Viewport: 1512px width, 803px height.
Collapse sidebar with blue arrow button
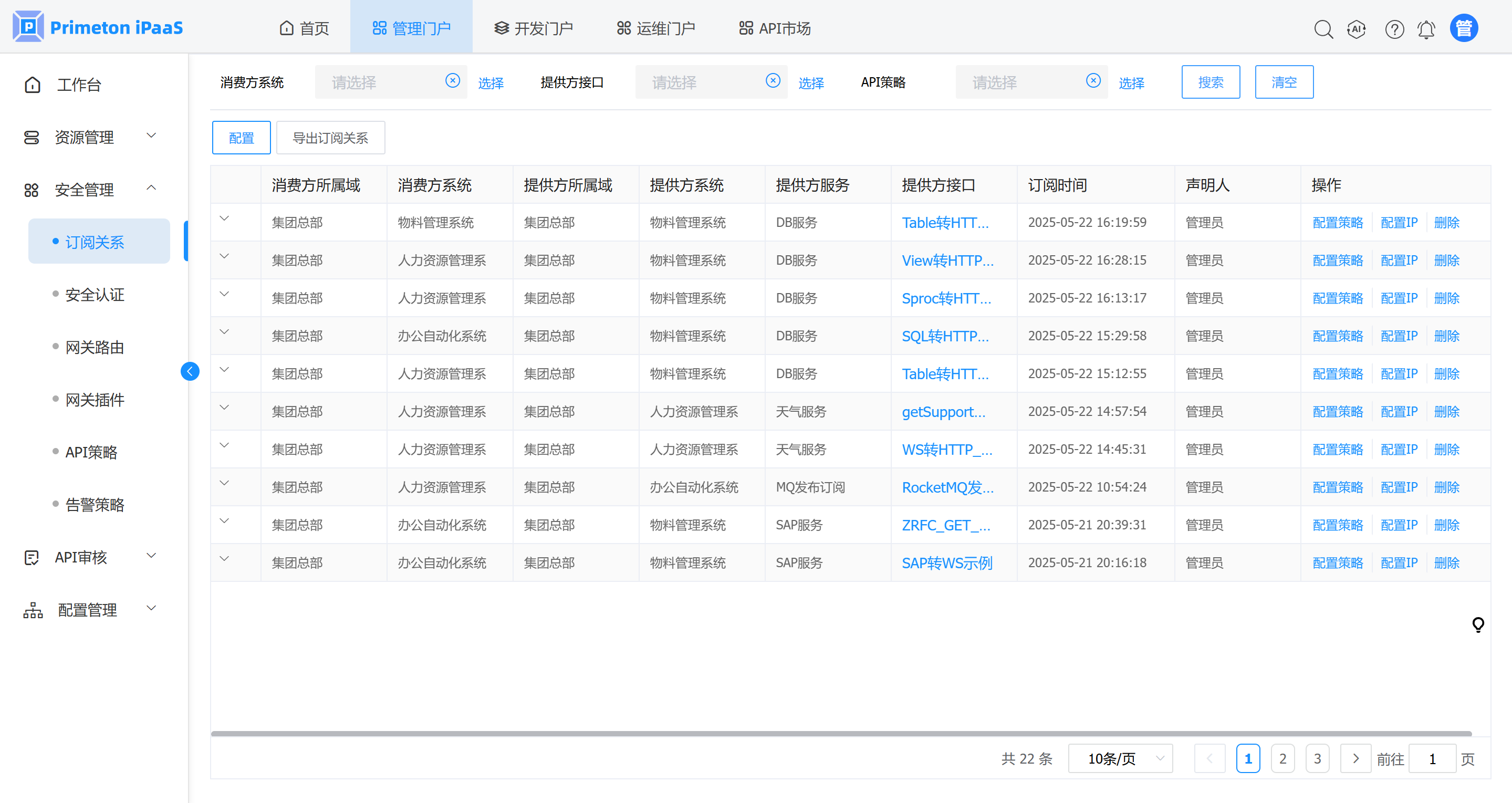[x=190, y=371]
